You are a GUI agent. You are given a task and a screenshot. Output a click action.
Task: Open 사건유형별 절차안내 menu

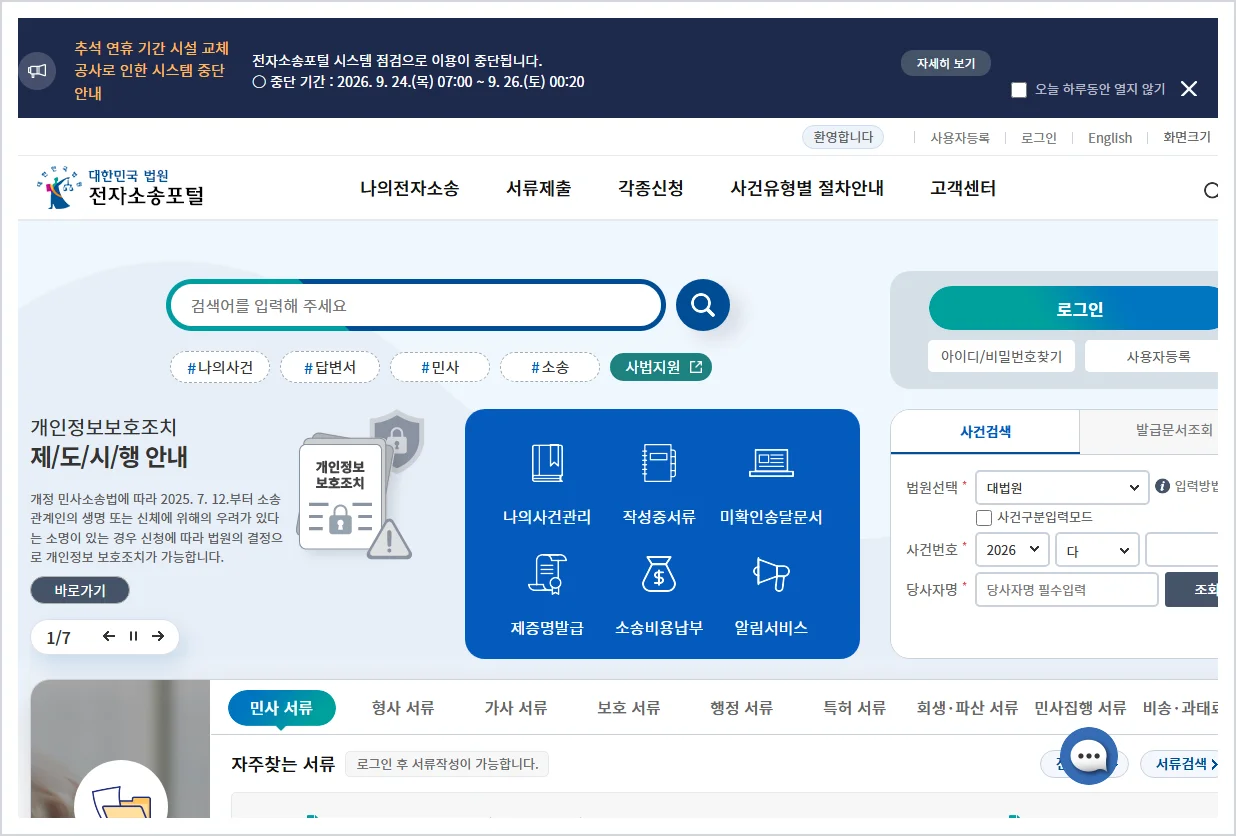point(807,188)
